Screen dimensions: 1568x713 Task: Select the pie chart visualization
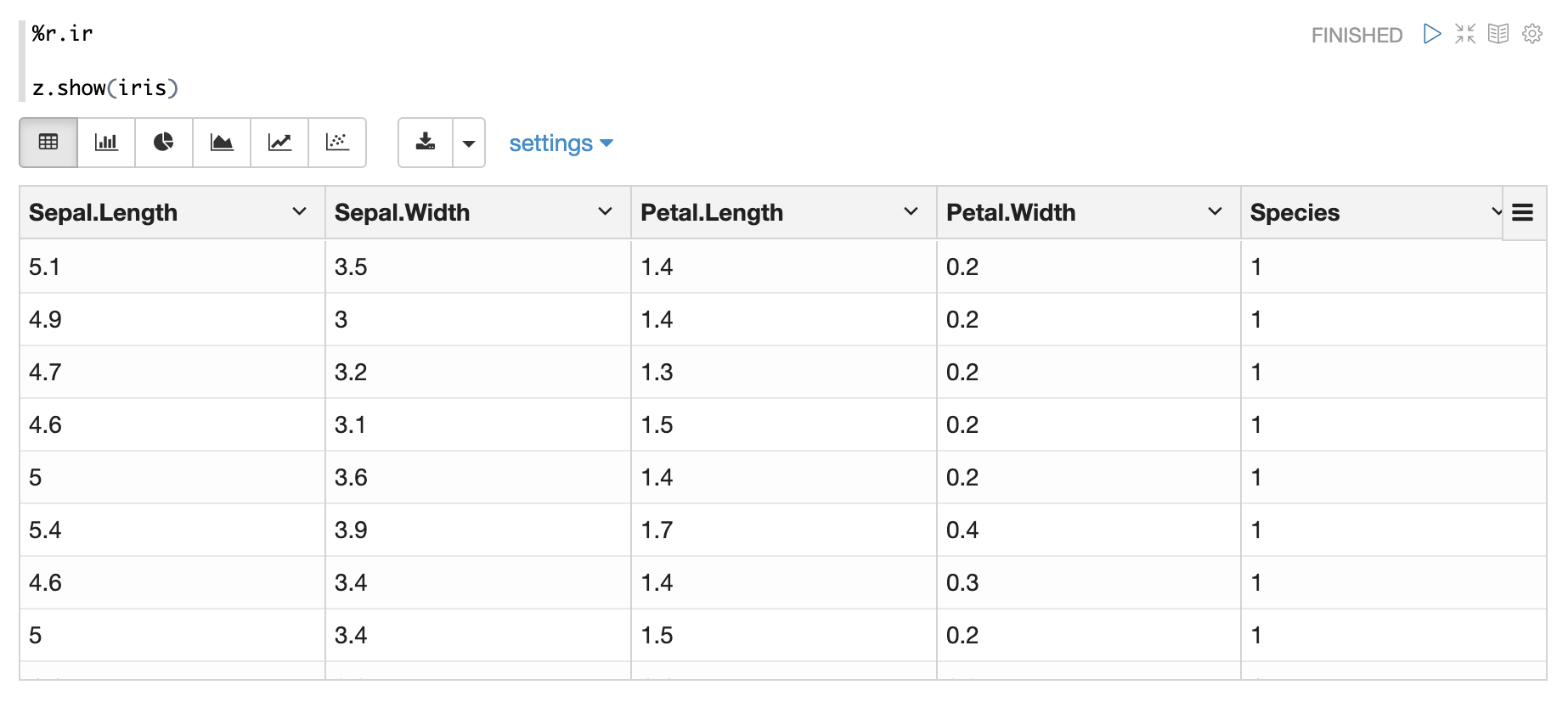tap(164, 143)
